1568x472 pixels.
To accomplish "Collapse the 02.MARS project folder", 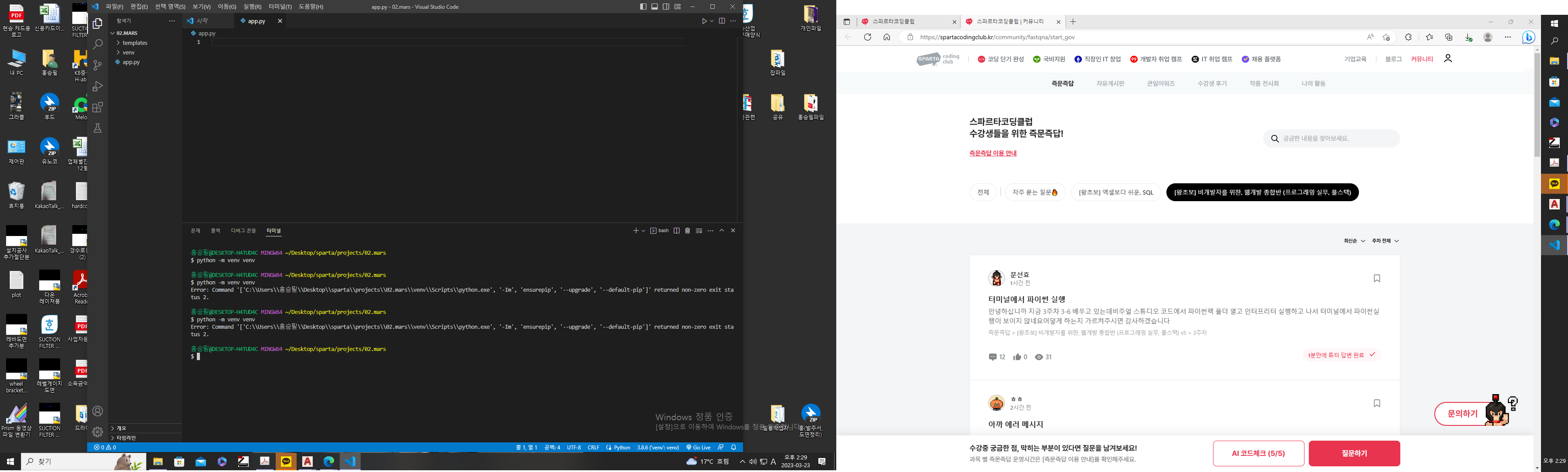I will 145,34.
